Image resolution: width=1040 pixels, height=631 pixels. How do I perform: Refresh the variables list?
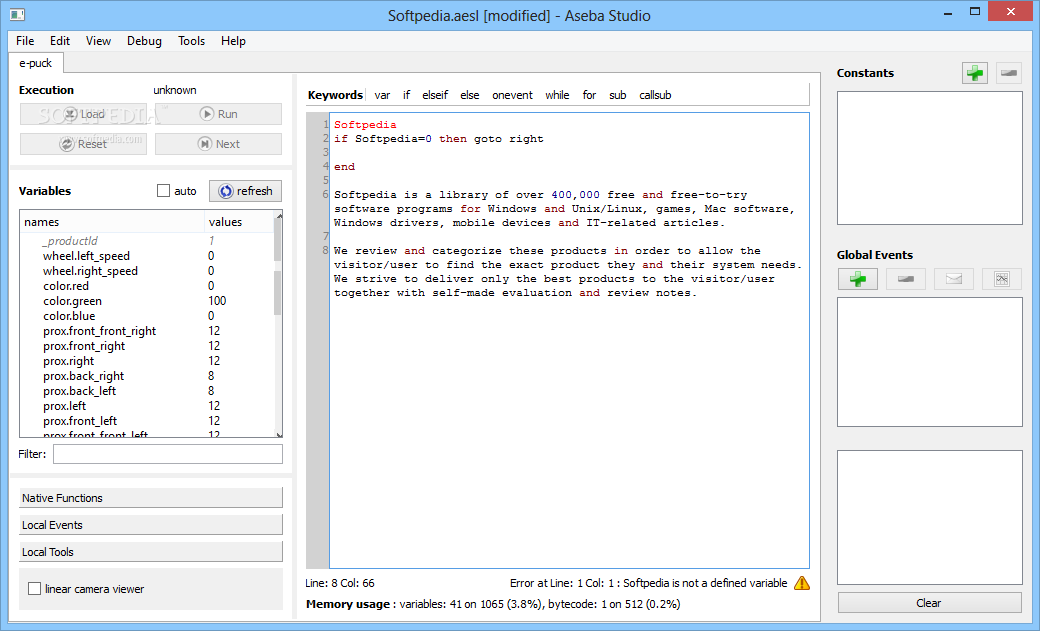click(x=245, y=191)
